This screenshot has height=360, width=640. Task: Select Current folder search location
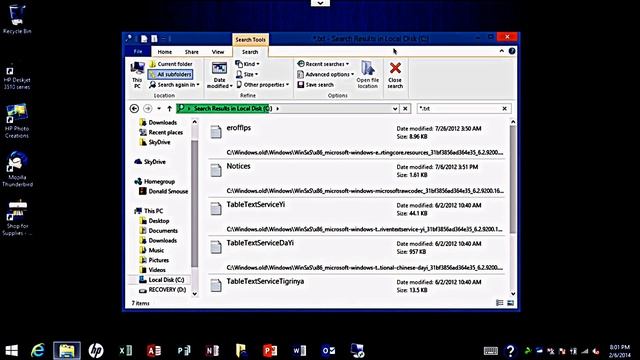[x=171, y=64]
